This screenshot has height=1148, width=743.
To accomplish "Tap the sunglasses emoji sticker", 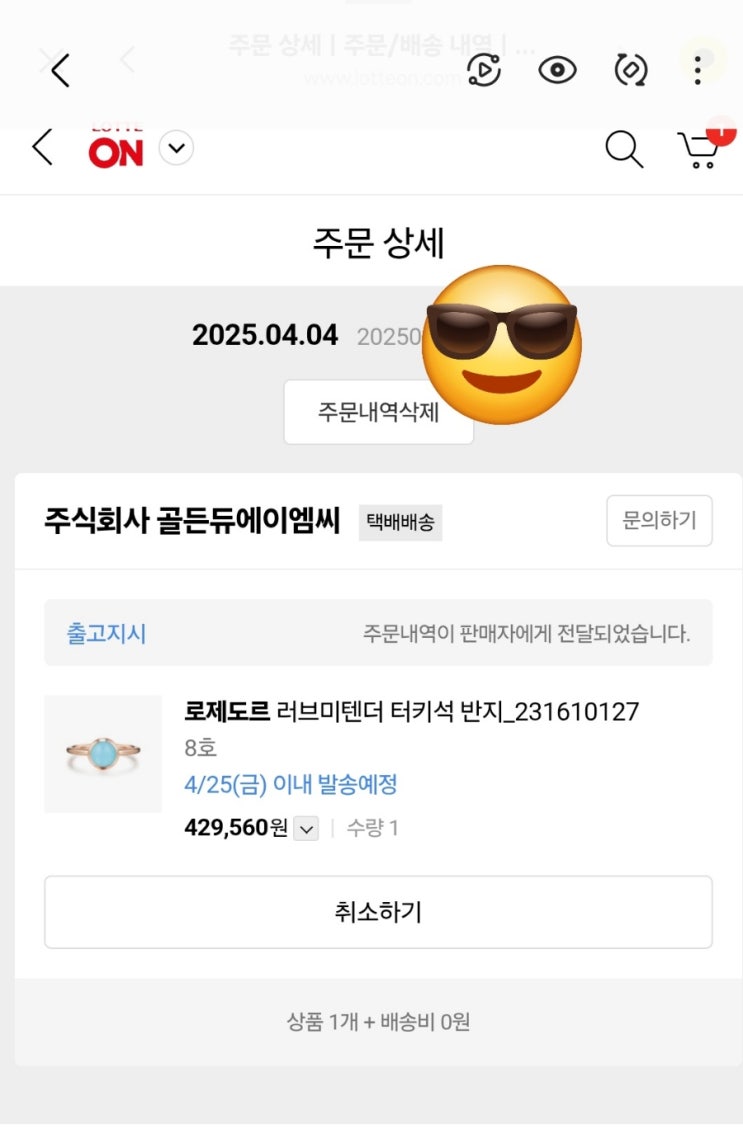I will pos(501,345).
